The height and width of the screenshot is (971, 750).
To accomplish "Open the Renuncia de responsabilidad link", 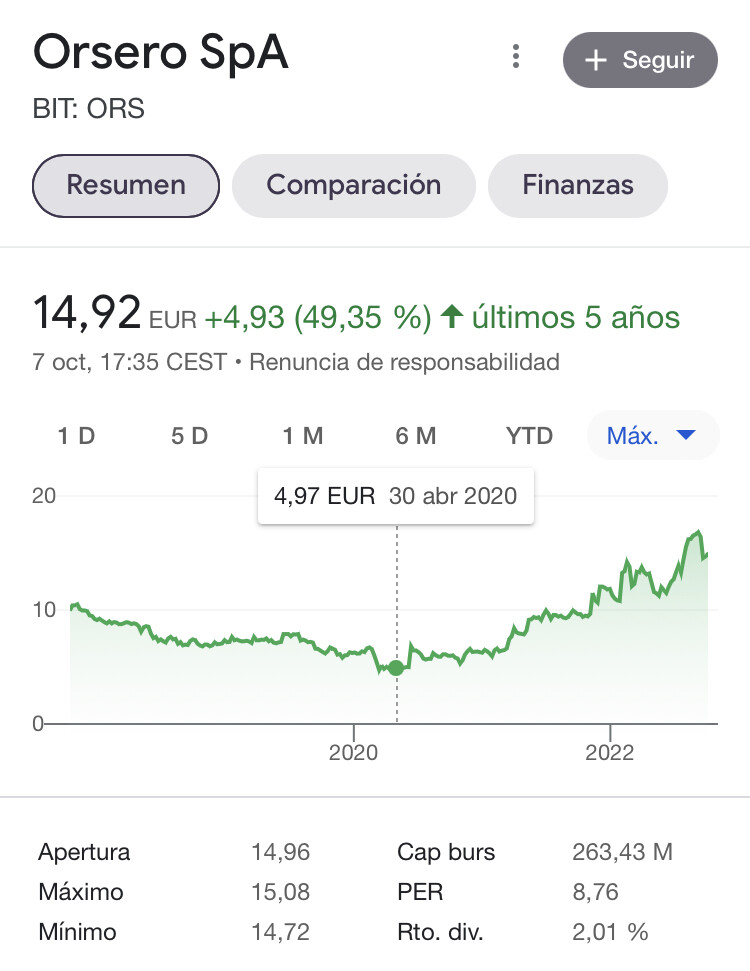I will (404, 361).
